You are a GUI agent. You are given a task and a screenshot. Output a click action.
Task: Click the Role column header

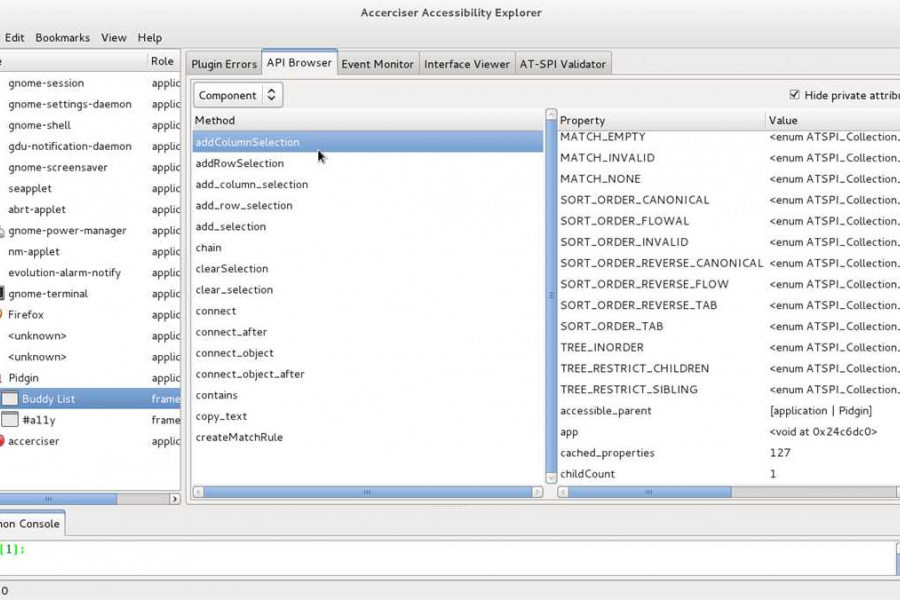pos(164,61)
